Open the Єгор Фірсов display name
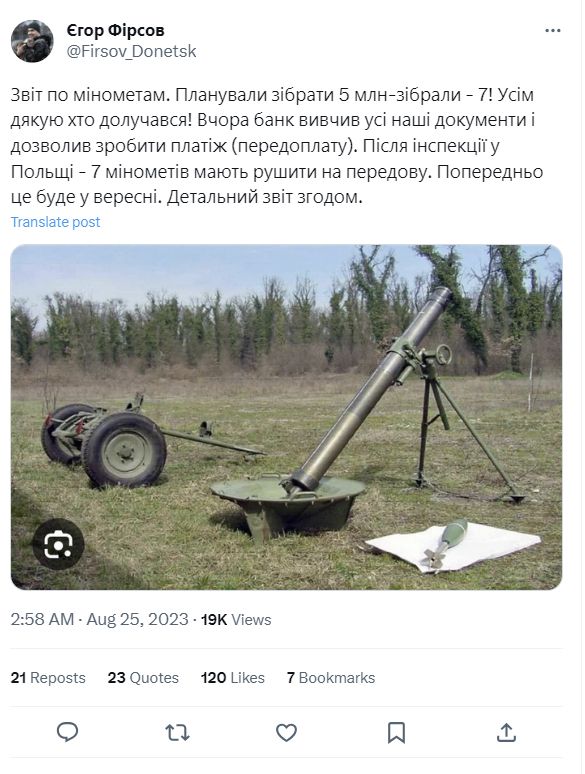This screenshot has width=585, height=774. click(x=116, y=31)
